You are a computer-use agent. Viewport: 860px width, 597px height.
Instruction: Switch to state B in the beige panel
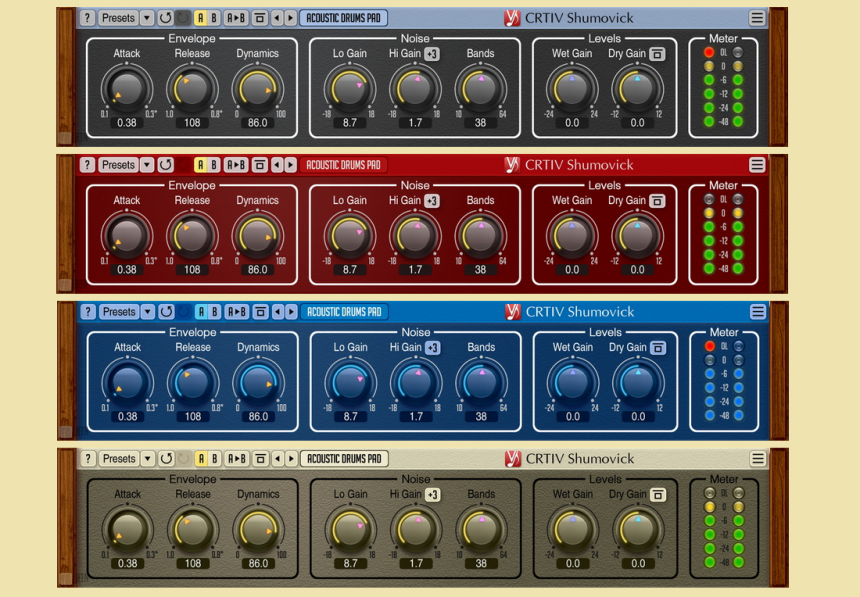tap(214, 459)
